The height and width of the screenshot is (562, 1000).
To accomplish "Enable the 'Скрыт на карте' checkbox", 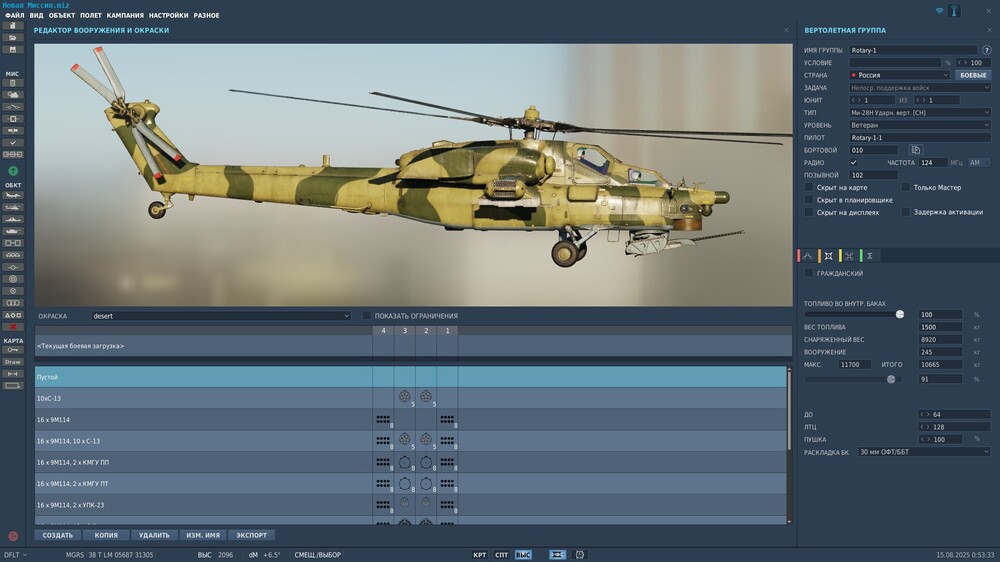I will (x=809, y=187).
